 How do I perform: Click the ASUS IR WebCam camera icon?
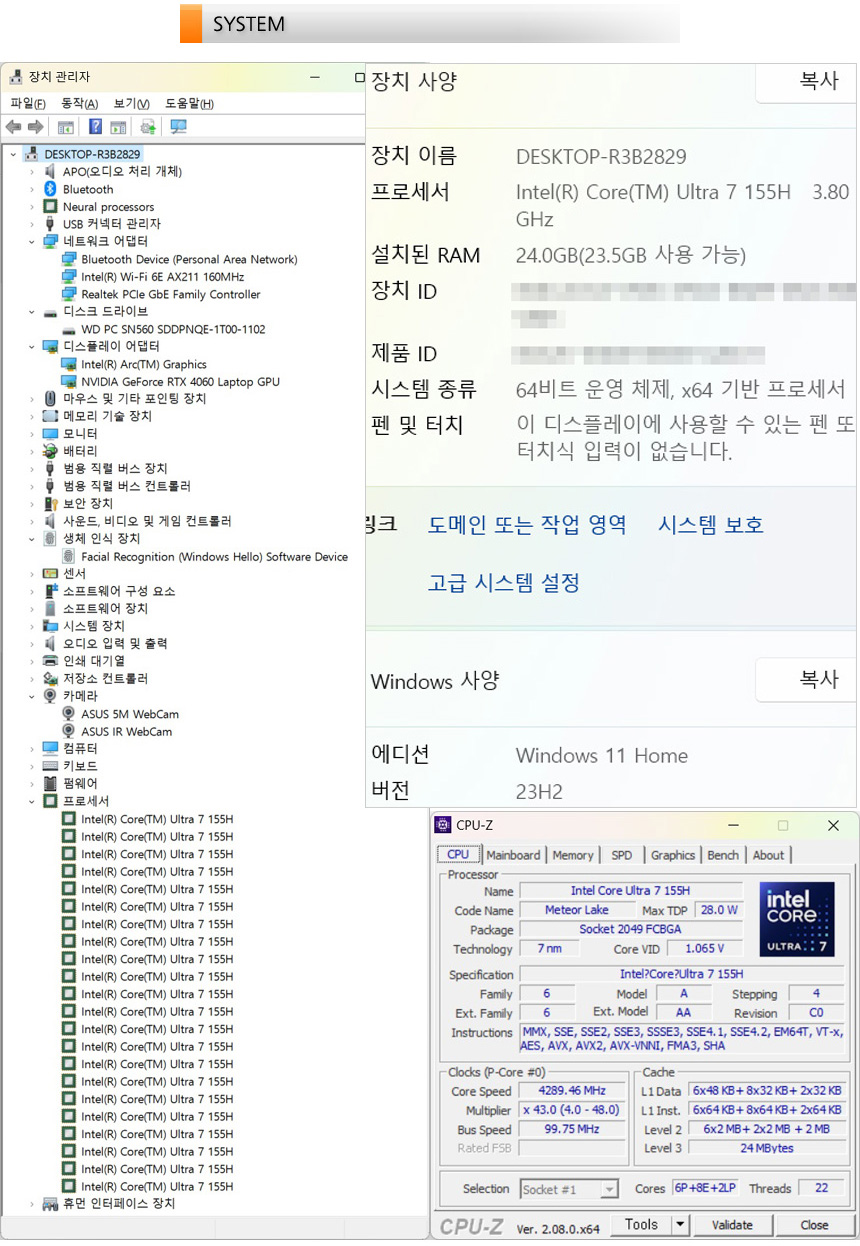[69, 732]
